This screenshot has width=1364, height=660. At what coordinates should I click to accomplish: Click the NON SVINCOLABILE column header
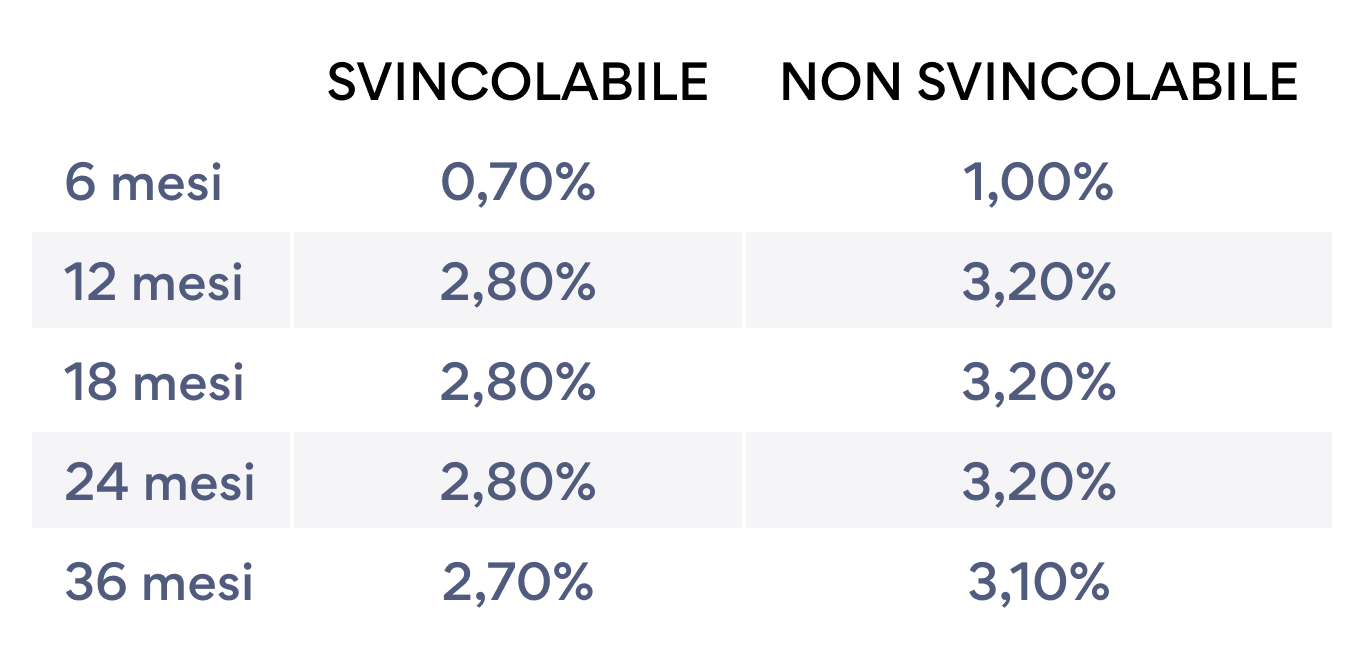point(1039,82)
